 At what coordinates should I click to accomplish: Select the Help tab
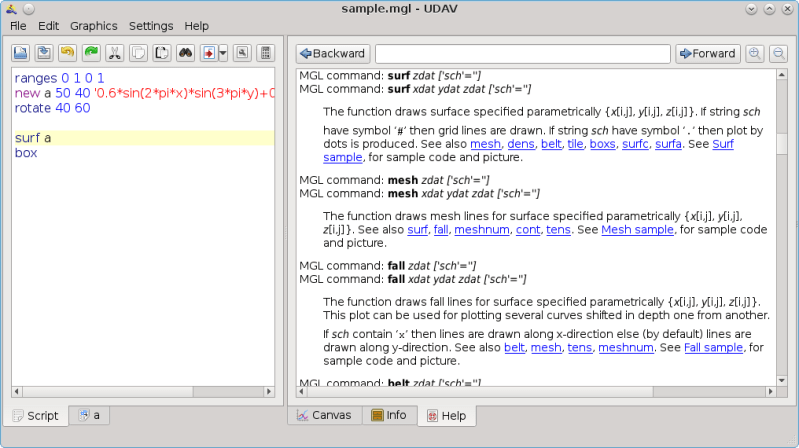(x=447, y=416)
